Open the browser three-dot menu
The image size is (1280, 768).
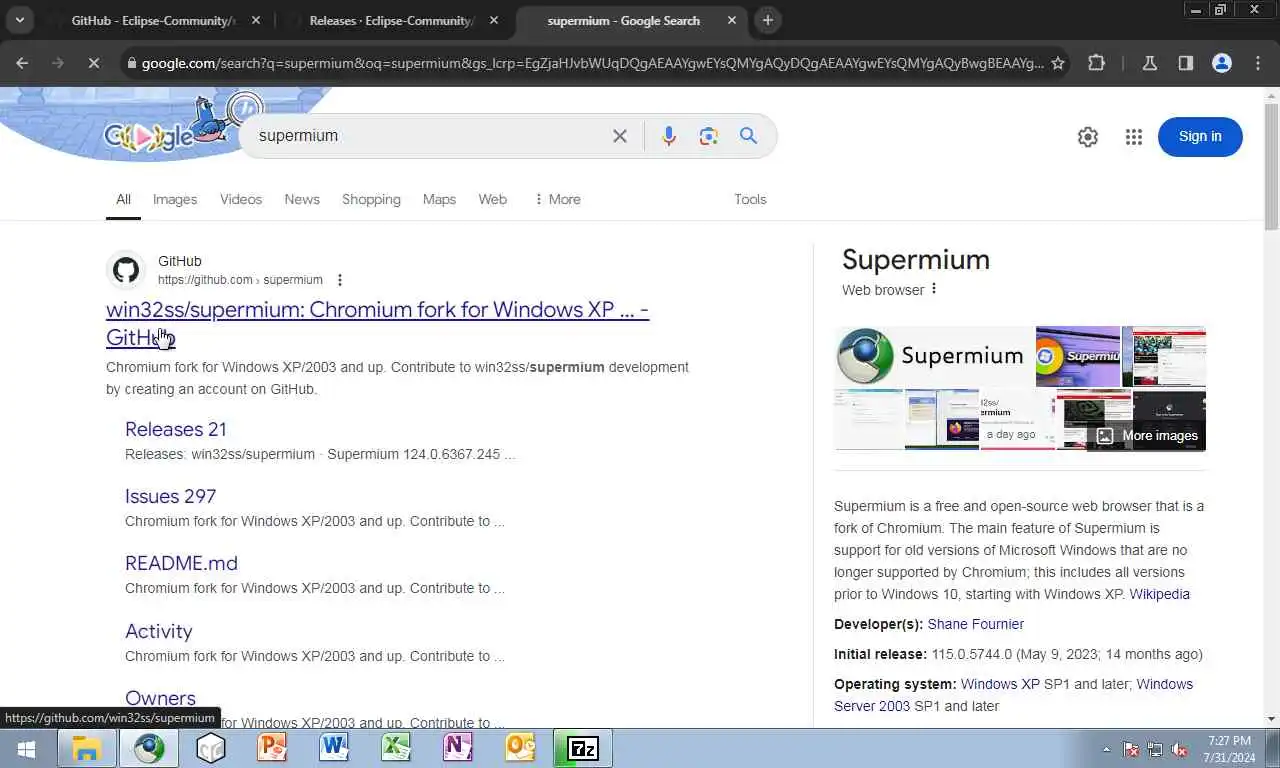tap(1258, 63)
